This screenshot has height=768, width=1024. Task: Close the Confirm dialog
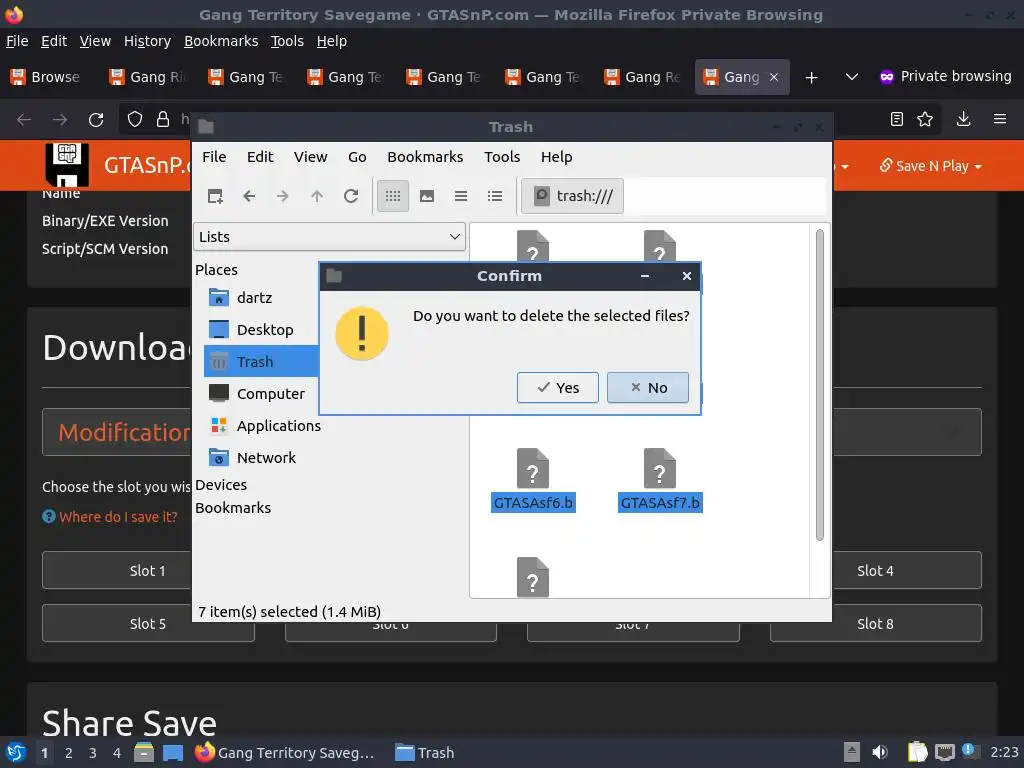click(686, 276)
